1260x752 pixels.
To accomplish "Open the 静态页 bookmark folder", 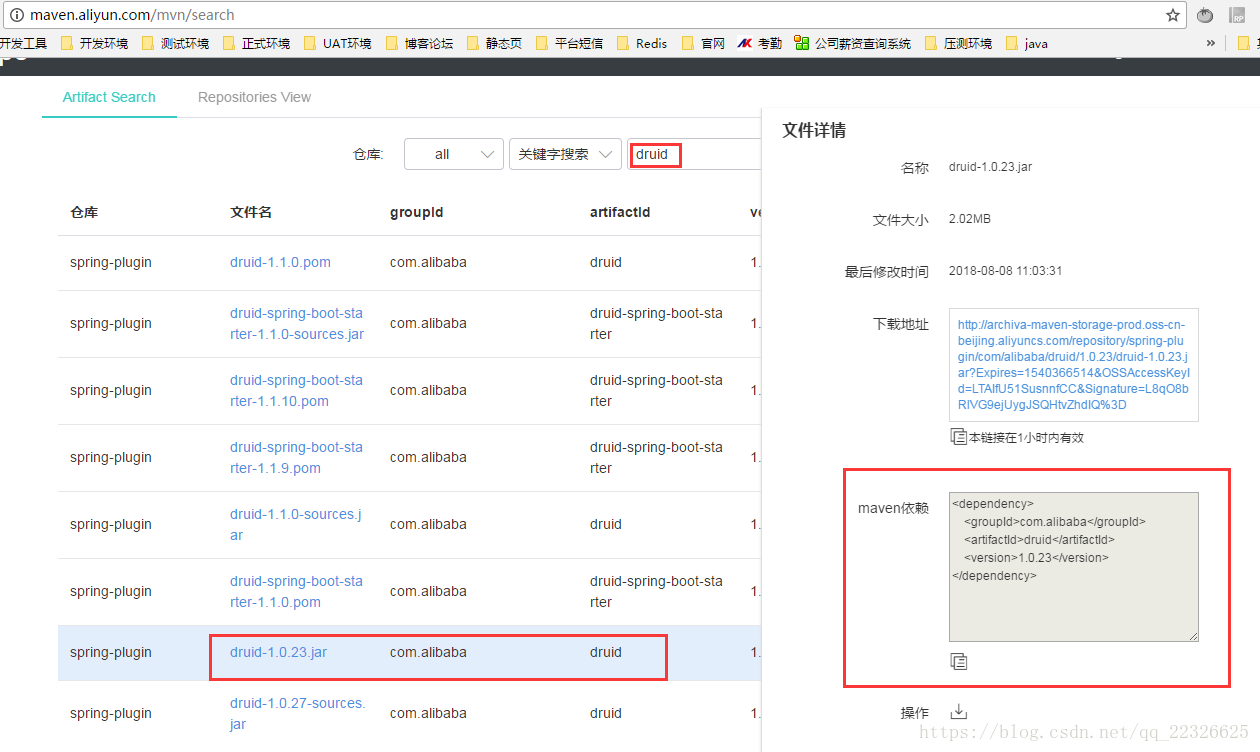I will click(494, 43).
